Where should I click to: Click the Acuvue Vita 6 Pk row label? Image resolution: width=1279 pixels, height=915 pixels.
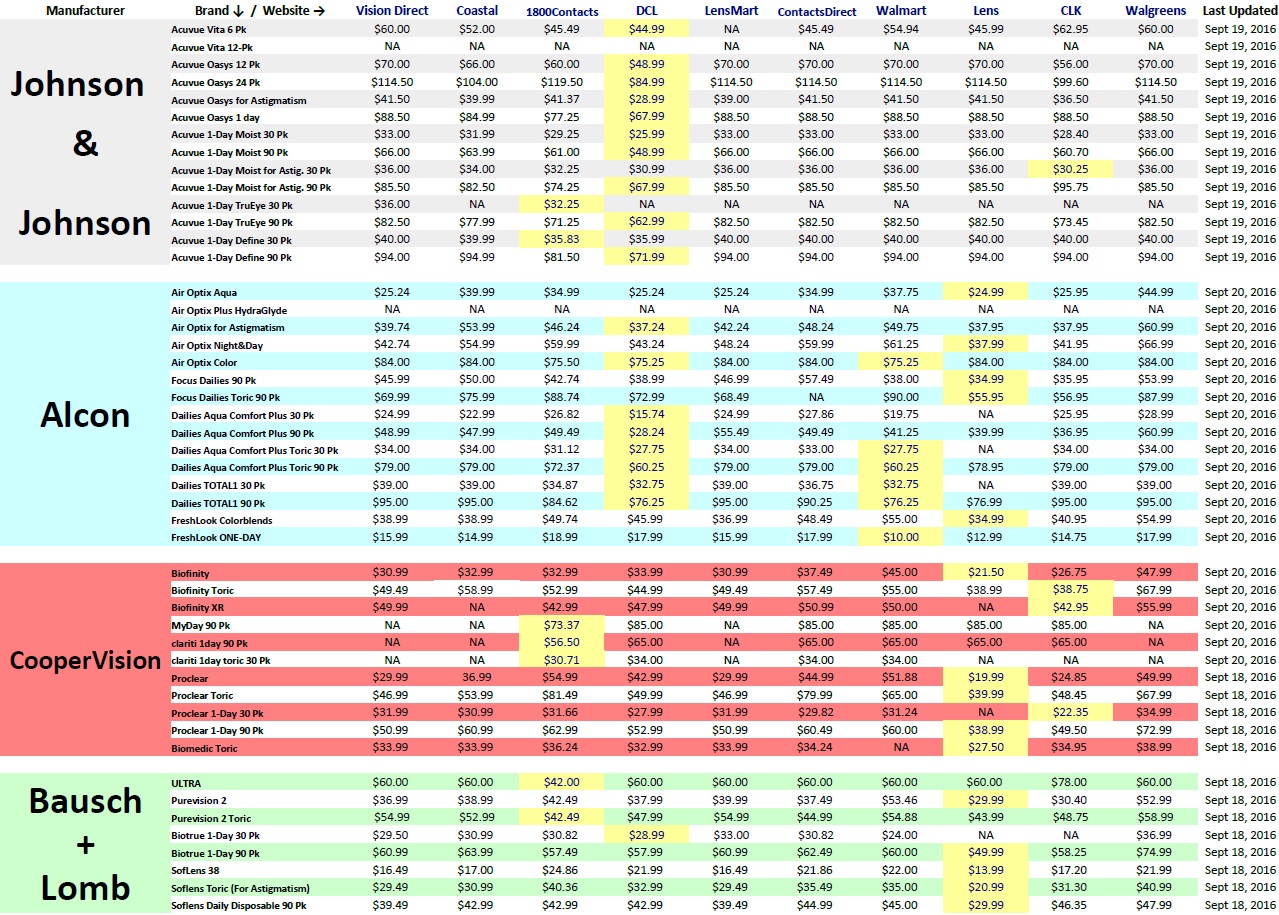(x=209, y=29)
